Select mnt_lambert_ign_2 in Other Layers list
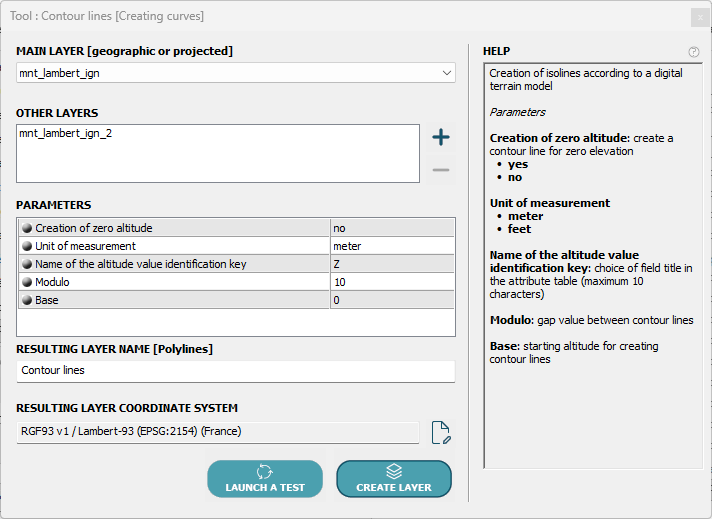The width and height of the screenshot is (712, 519). (66, 133)
